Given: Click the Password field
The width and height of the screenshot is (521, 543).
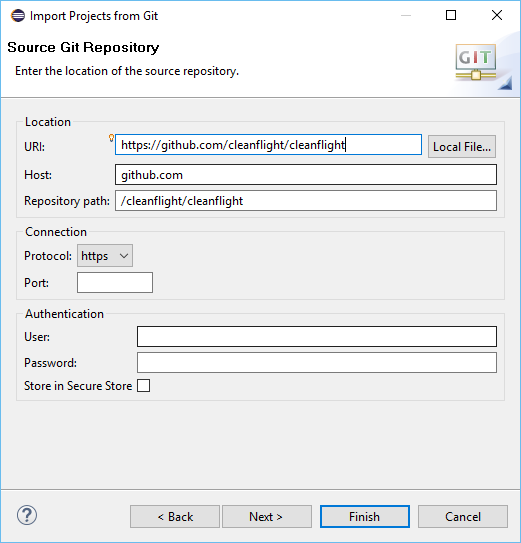Looking at the screenshot, I should (317, 363).
